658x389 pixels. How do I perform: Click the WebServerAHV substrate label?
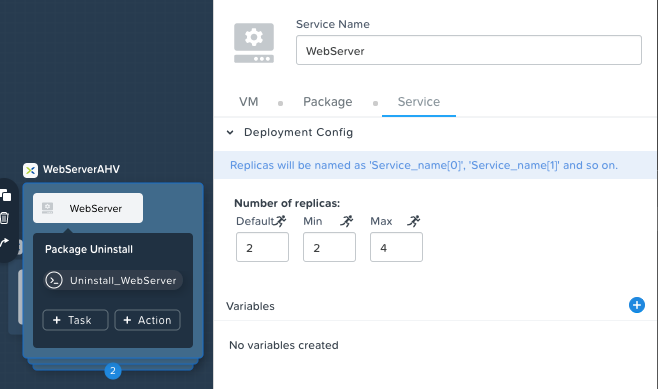[81, 170]
